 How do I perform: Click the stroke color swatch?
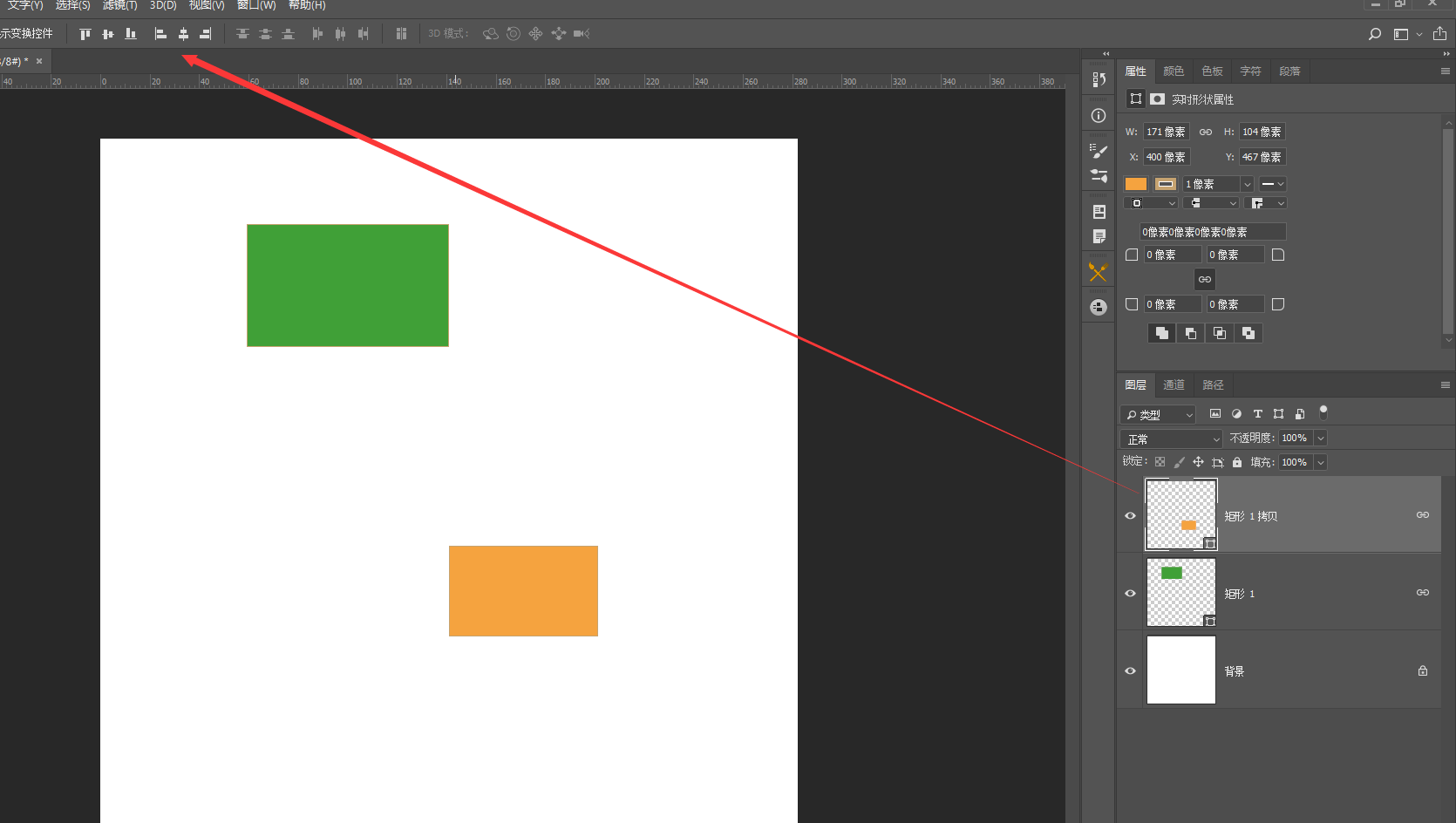pos(1166,184)
